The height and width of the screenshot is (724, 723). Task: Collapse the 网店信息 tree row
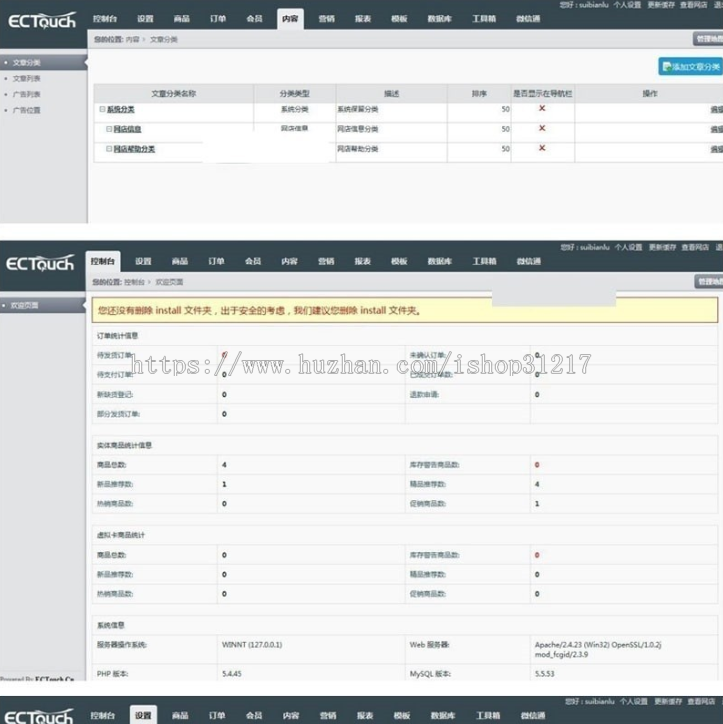tap(109, 129)
